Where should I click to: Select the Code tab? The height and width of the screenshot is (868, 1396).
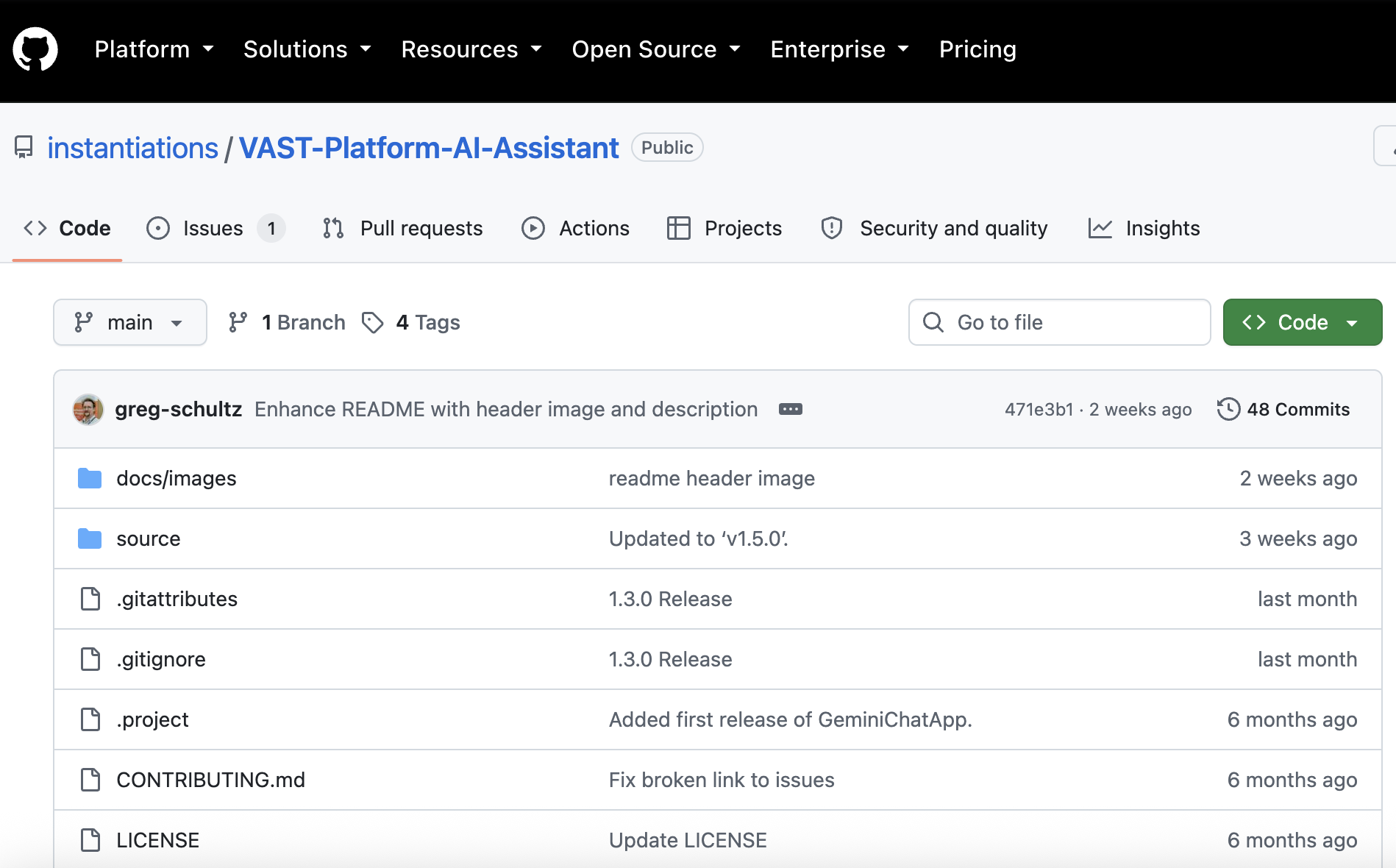67,228
